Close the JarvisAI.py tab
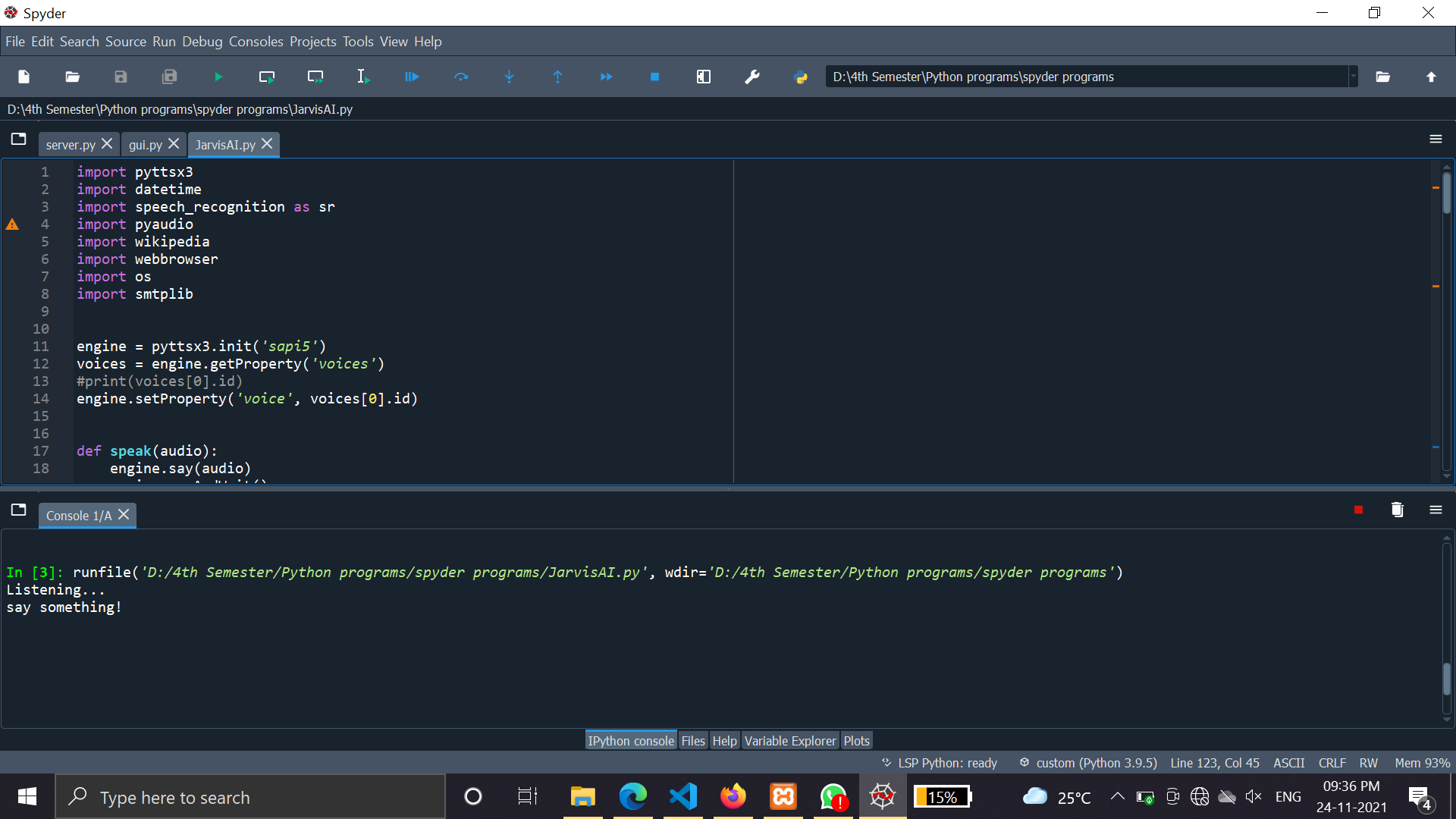The height and width of the screenshot is (819, 1456). click(x=267, y=143)
